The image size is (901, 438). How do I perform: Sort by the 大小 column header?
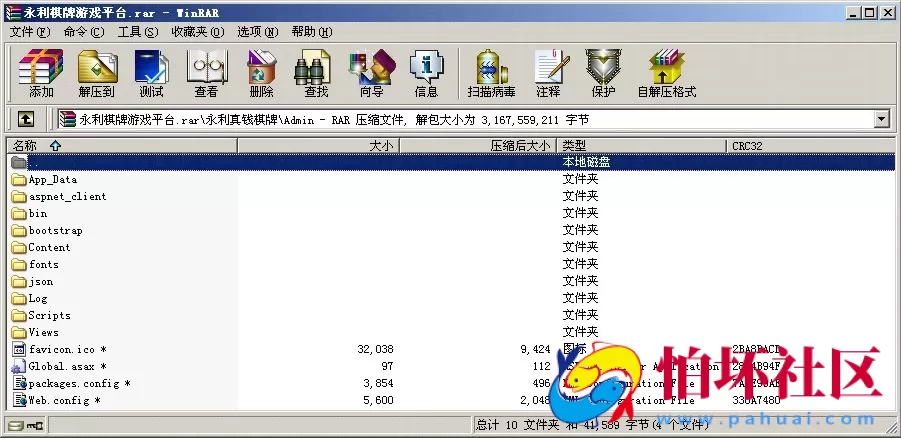318,146
